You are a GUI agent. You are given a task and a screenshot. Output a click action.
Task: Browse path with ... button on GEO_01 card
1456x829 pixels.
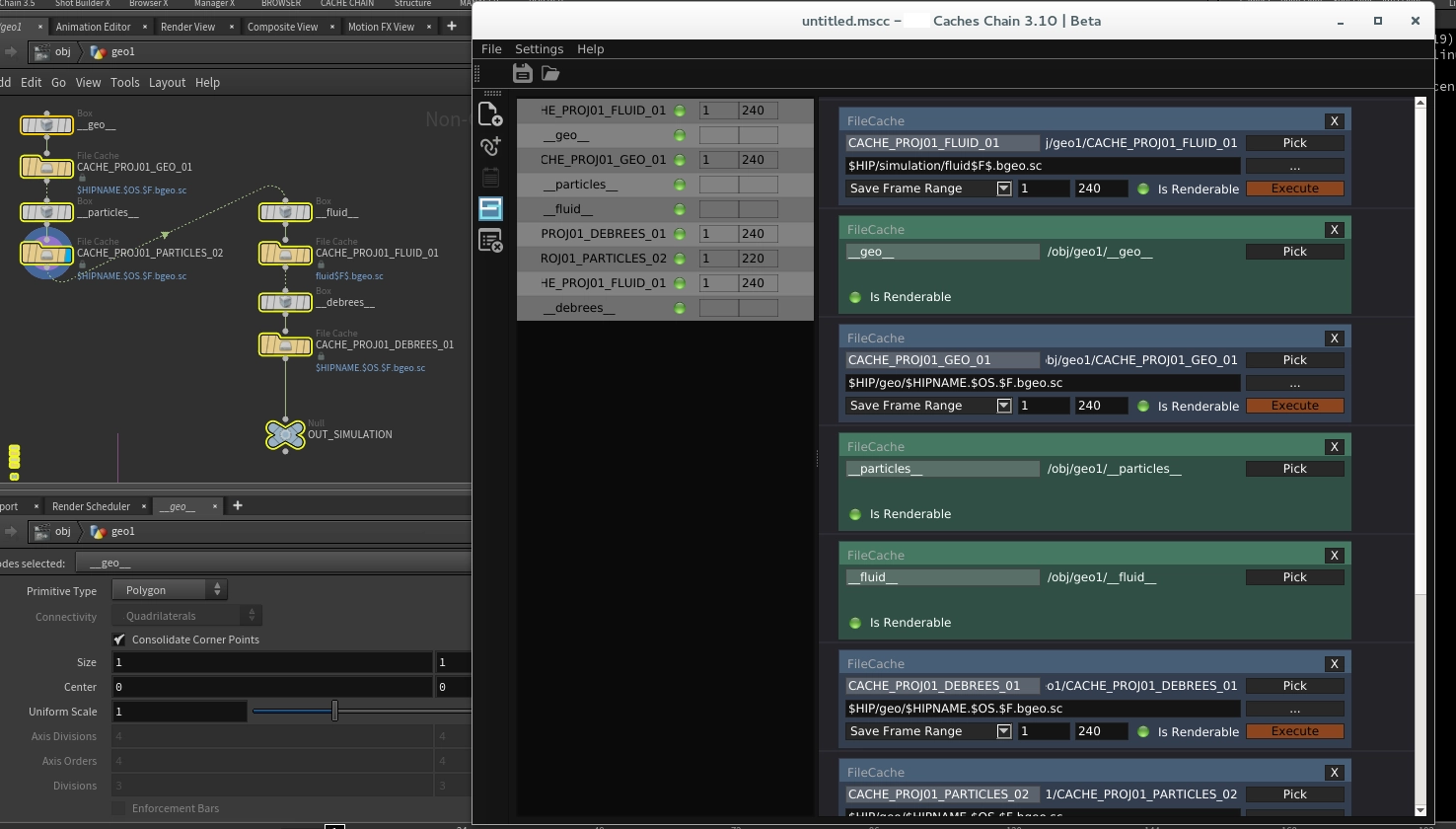pyautogui.click(x=1294, y=383)
